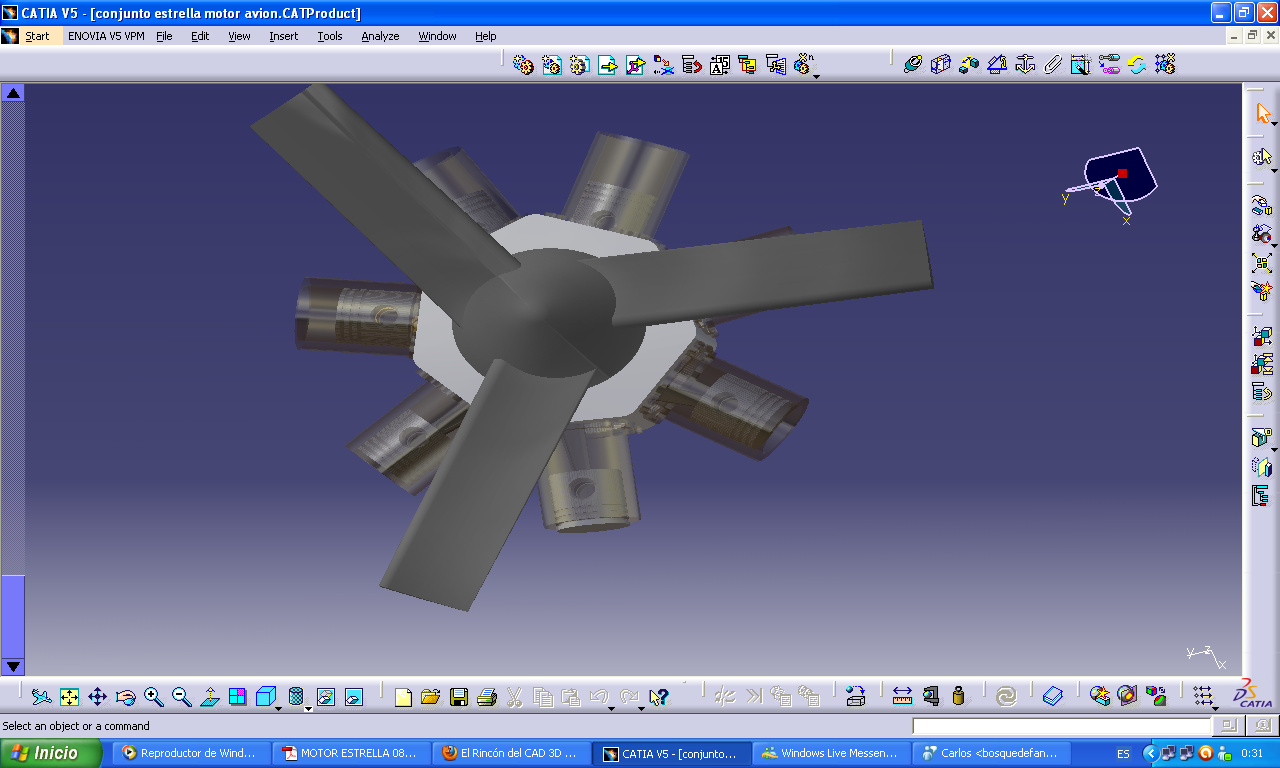
Task: Open the Select arrow tool flyout
Action: [x=1274, y=123]
